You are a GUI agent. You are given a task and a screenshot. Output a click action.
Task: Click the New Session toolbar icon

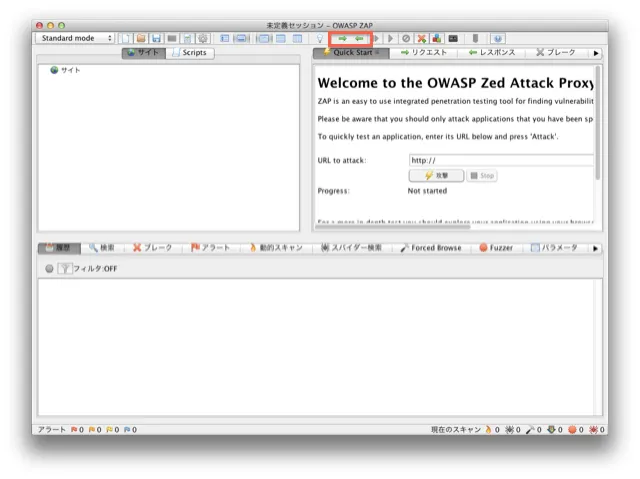[x=125, y=38]
